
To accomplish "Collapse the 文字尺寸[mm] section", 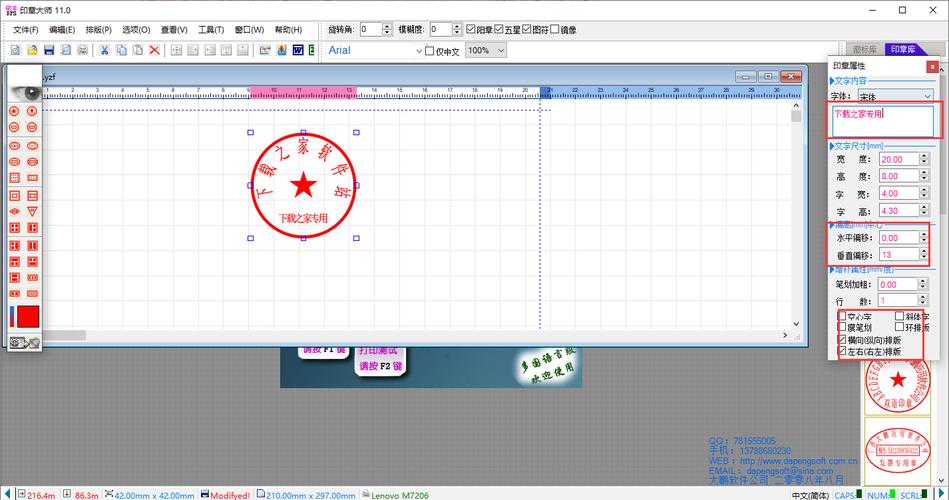I will click(x=832, y=146).
